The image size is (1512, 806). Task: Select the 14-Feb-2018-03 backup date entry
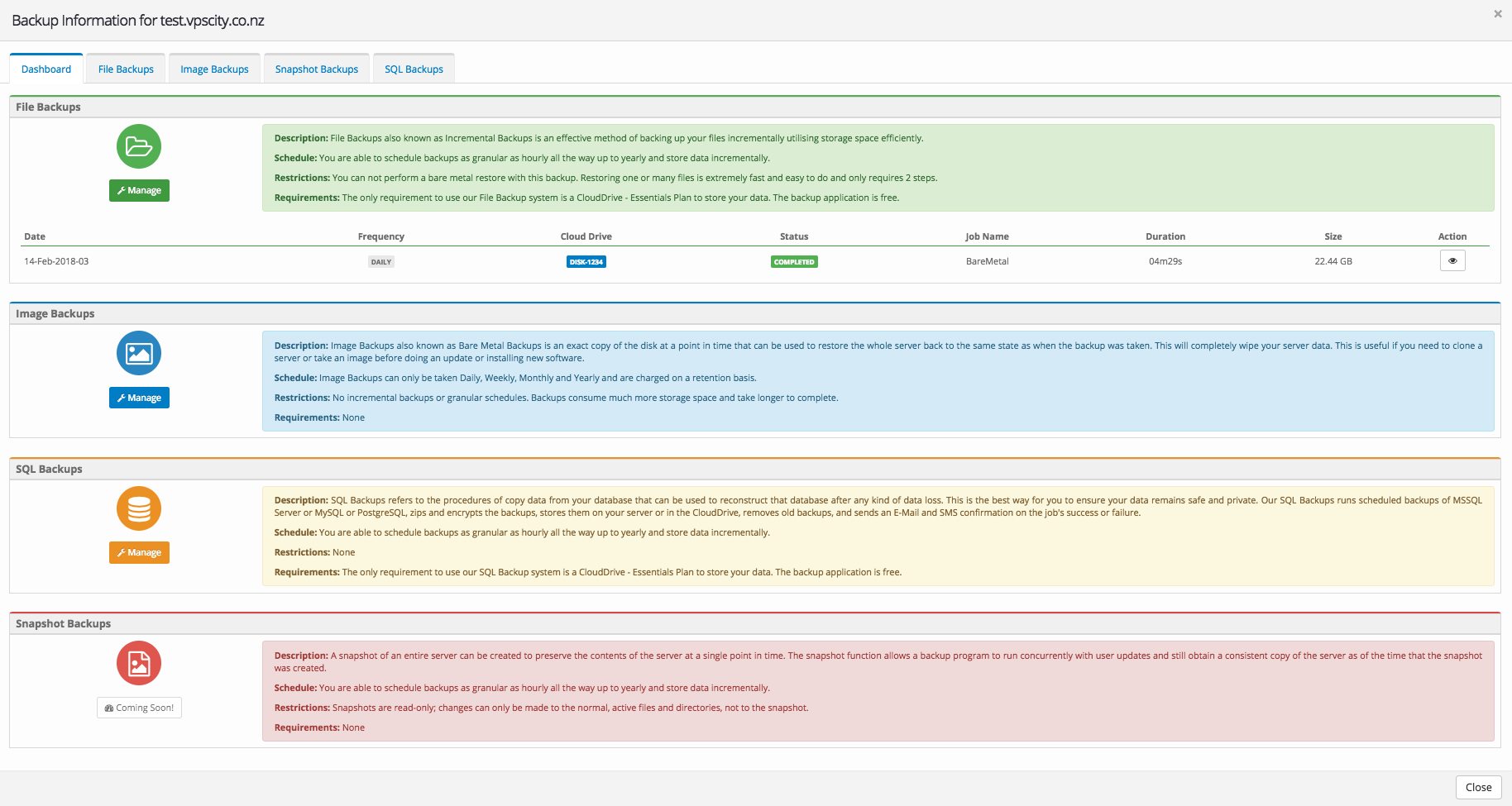click(56, 261)
